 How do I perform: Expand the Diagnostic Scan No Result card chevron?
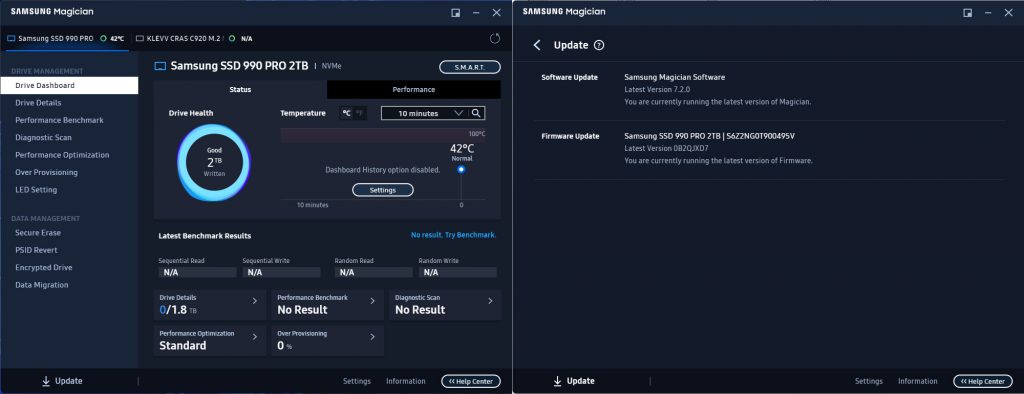coord(490,301)
